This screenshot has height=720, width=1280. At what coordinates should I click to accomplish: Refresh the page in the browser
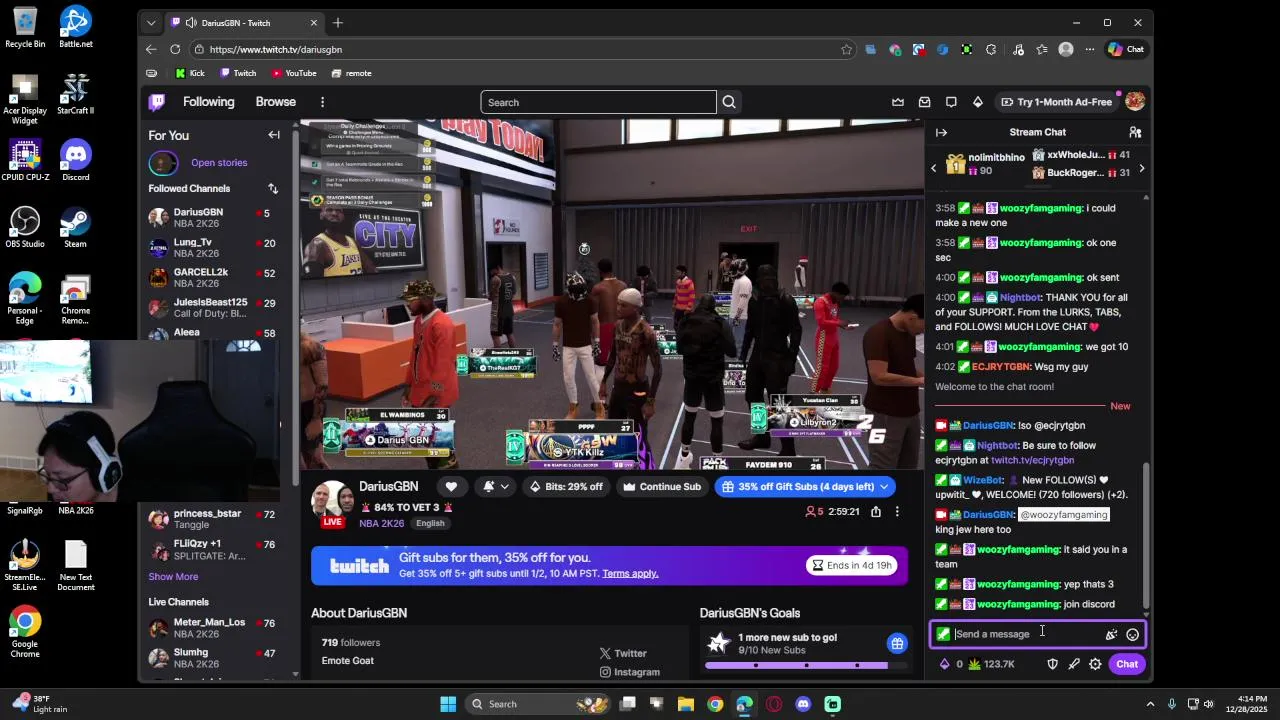tap(175, 49)
